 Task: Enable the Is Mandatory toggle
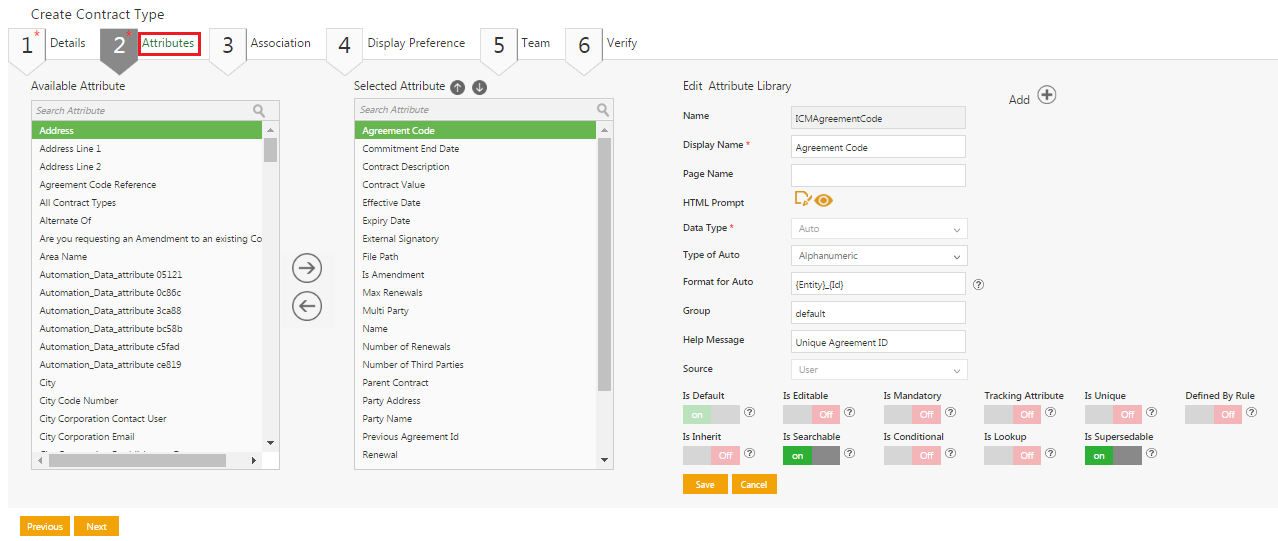pos(912,413)
